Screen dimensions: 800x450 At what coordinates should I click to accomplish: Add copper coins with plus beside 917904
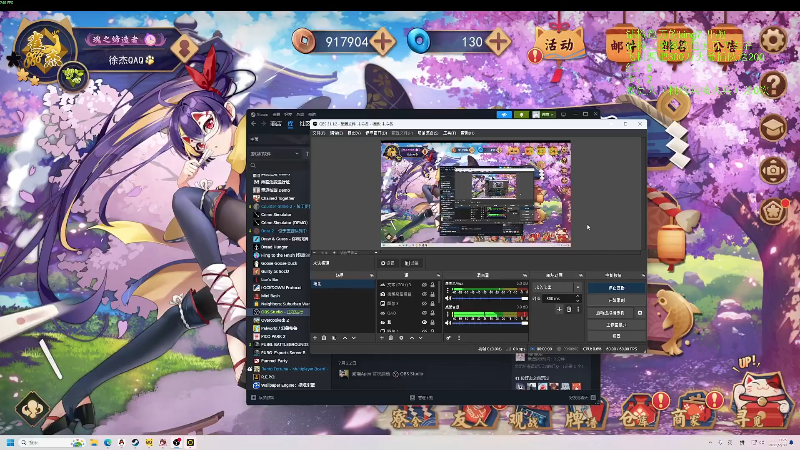coord(383,41)
